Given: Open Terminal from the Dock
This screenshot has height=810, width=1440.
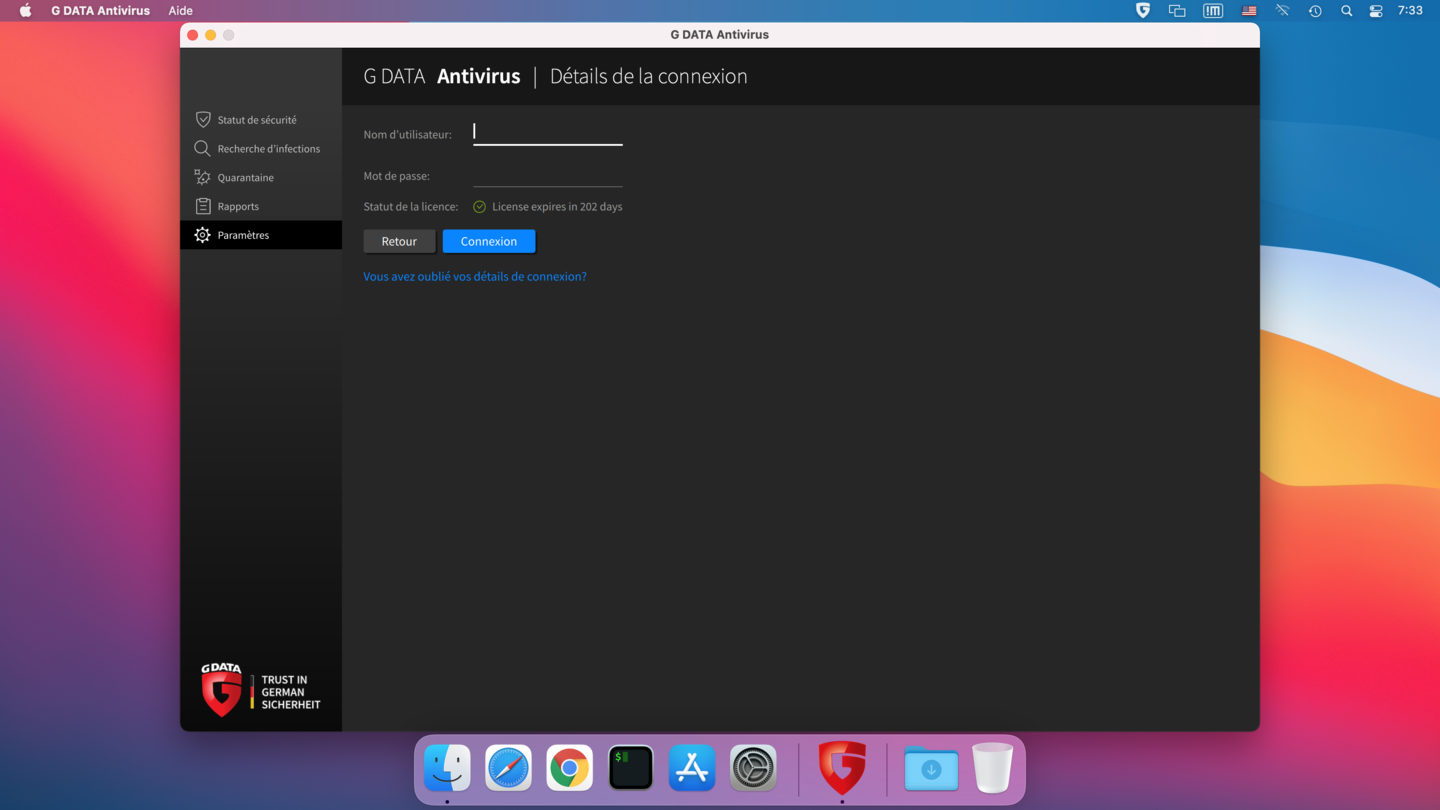Looking at the screenshot, I should [631, 768].
